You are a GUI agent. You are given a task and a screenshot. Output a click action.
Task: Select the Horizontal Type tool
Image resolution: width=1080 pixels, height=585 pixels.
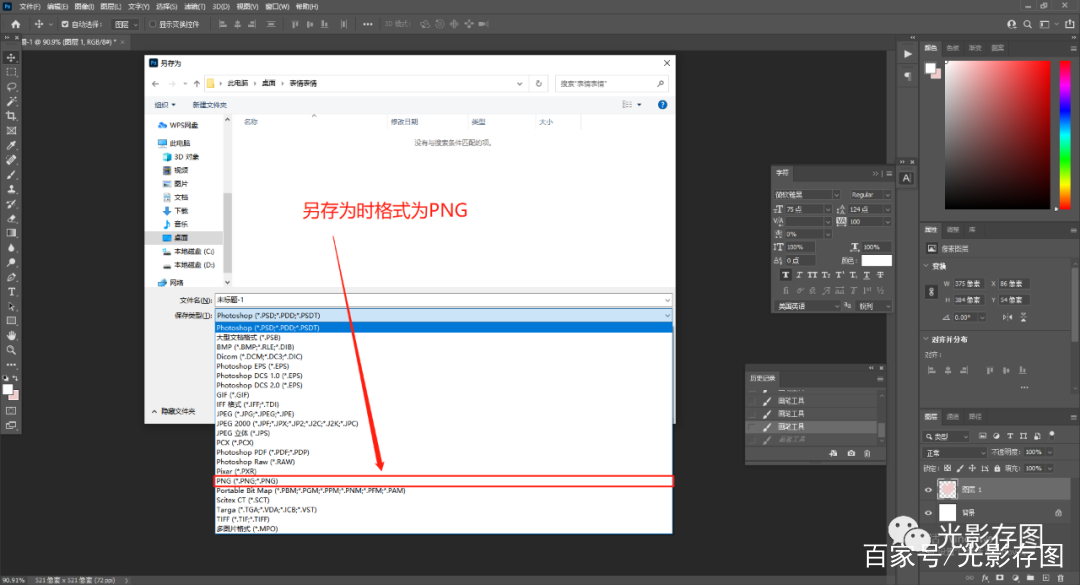point(11,291)
